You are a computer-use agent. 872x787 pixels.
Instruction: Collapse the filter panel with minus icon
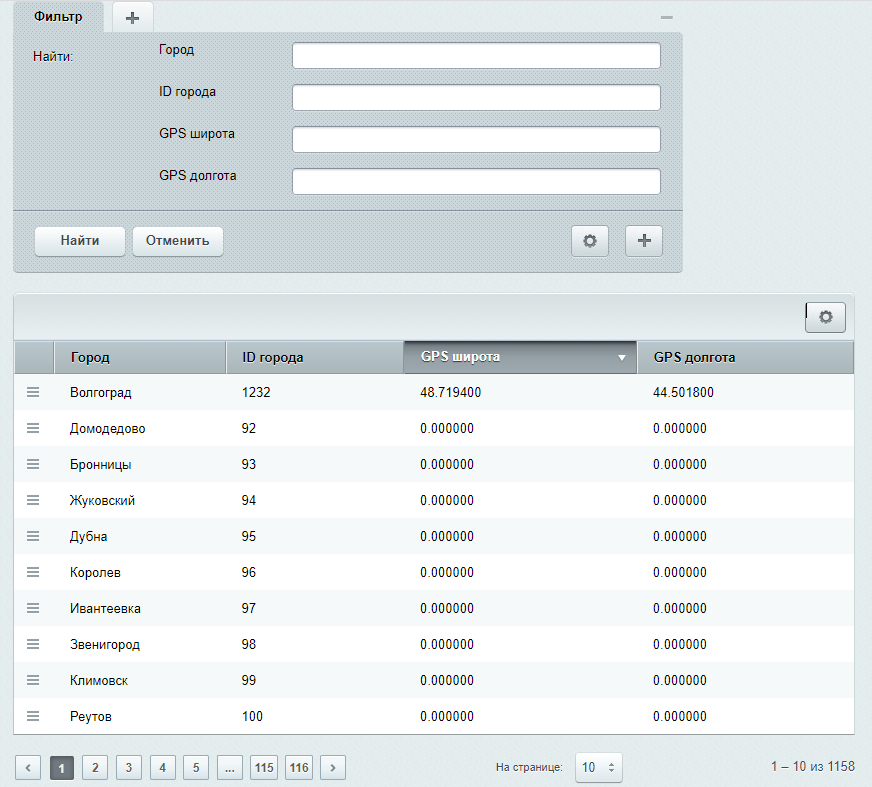[x=667, y=18]
